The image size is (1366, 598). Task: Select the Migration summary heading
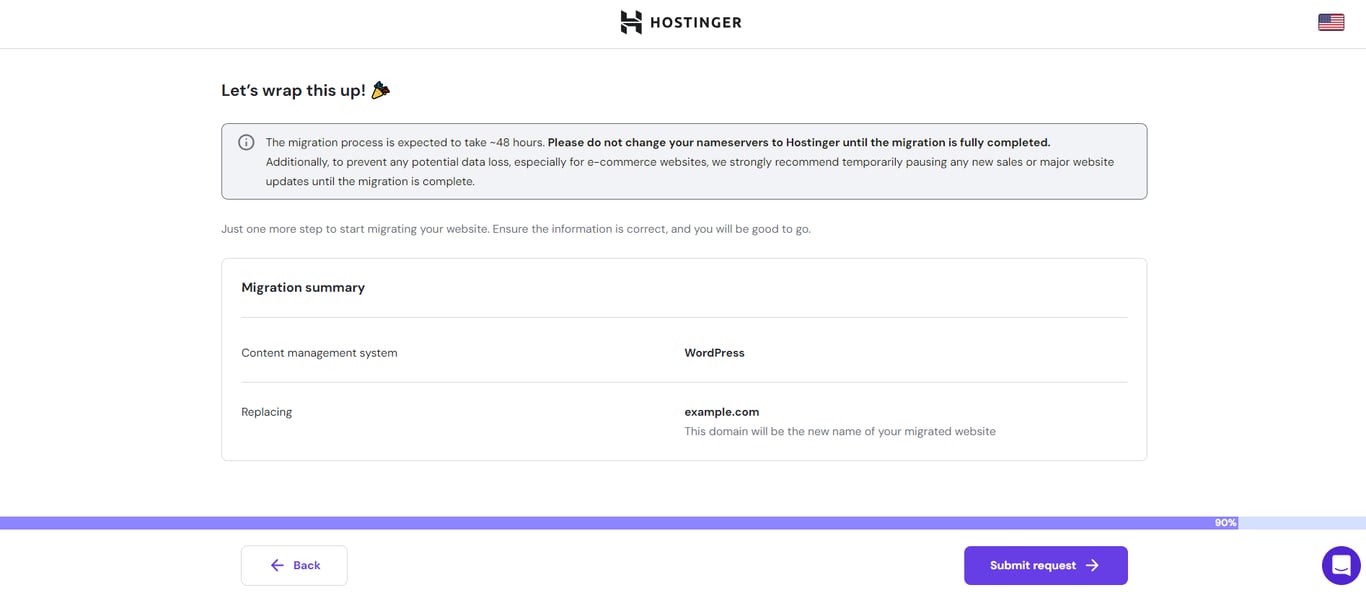[x=303, y=287]
